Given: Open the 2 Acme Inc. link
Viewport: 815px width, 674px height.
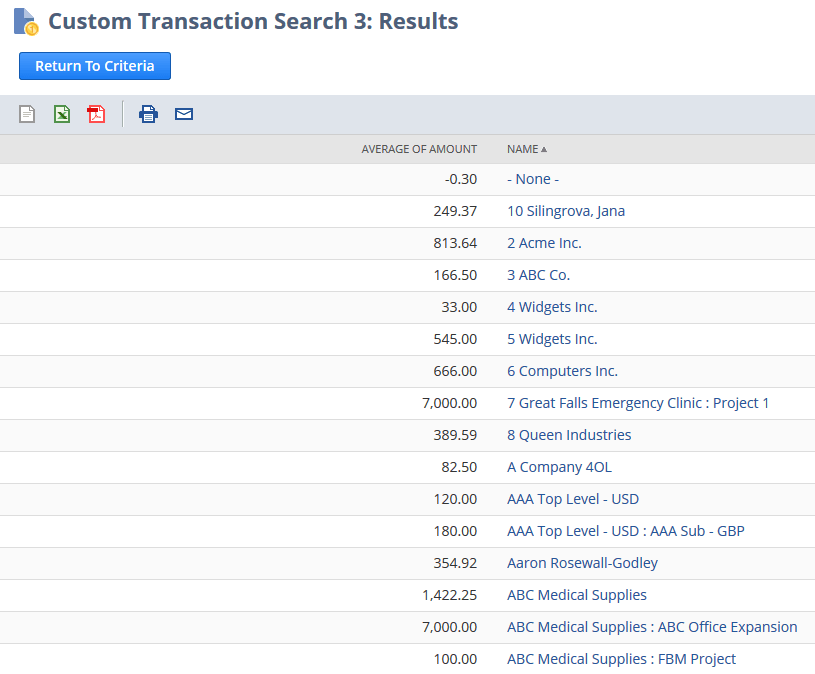Looking at the screenshot, I should pos(544,243).
